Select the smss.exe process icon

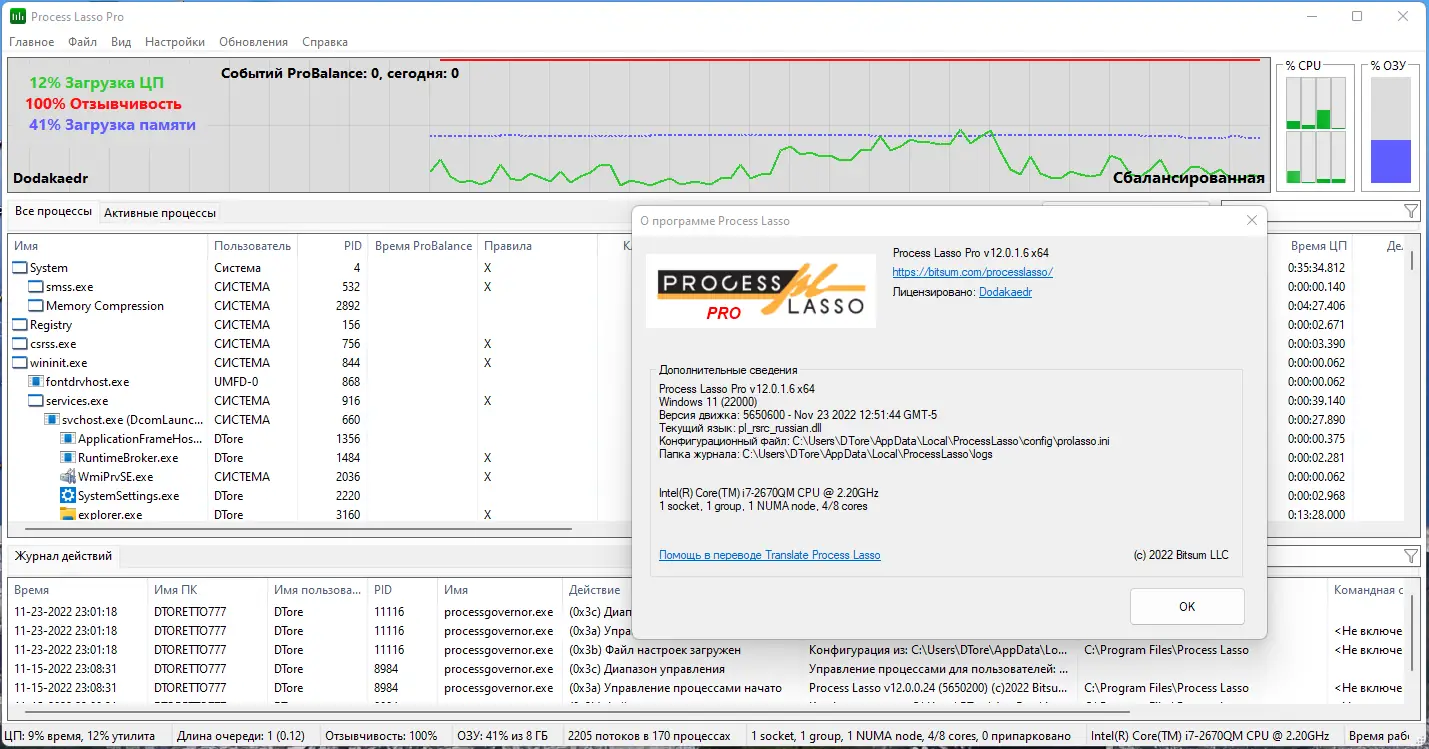click(x=36, y=287)
